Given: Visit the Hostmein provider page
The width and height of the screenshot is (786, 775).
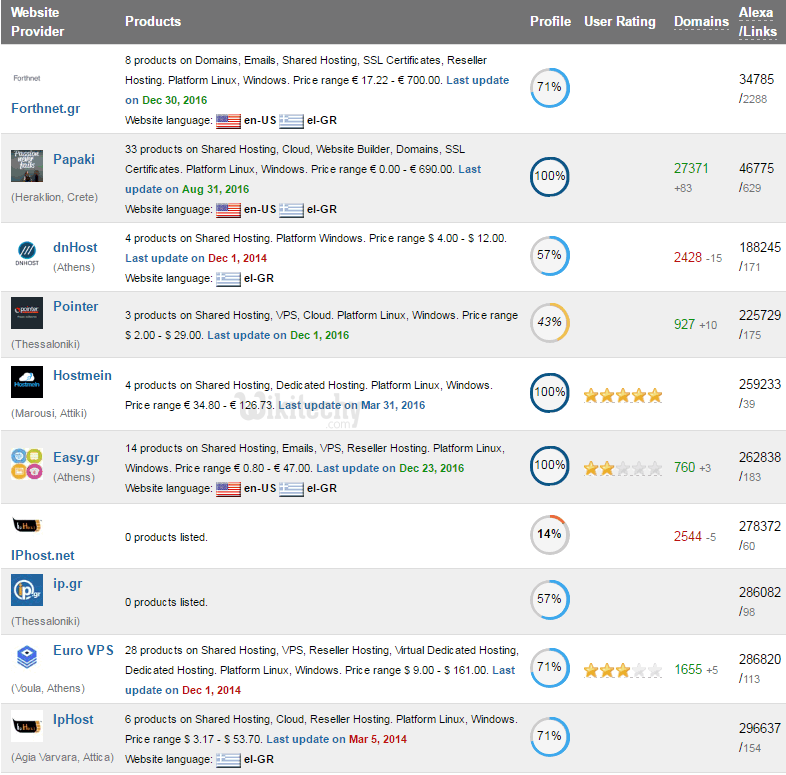Looking at the screenshot, I should point(82,375).
